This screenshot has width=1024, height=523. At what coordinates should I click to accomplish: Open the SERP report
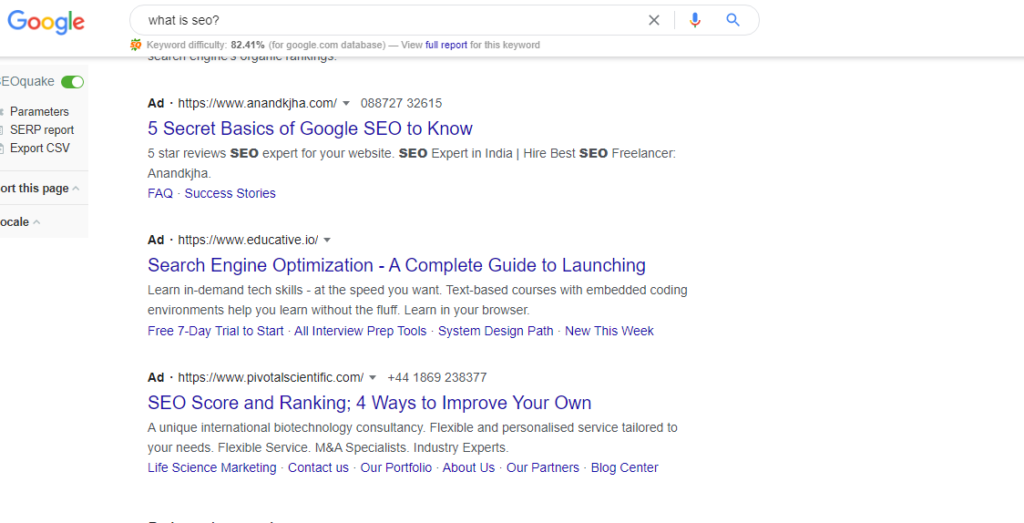pyautogui.click(x=42, y=130)
